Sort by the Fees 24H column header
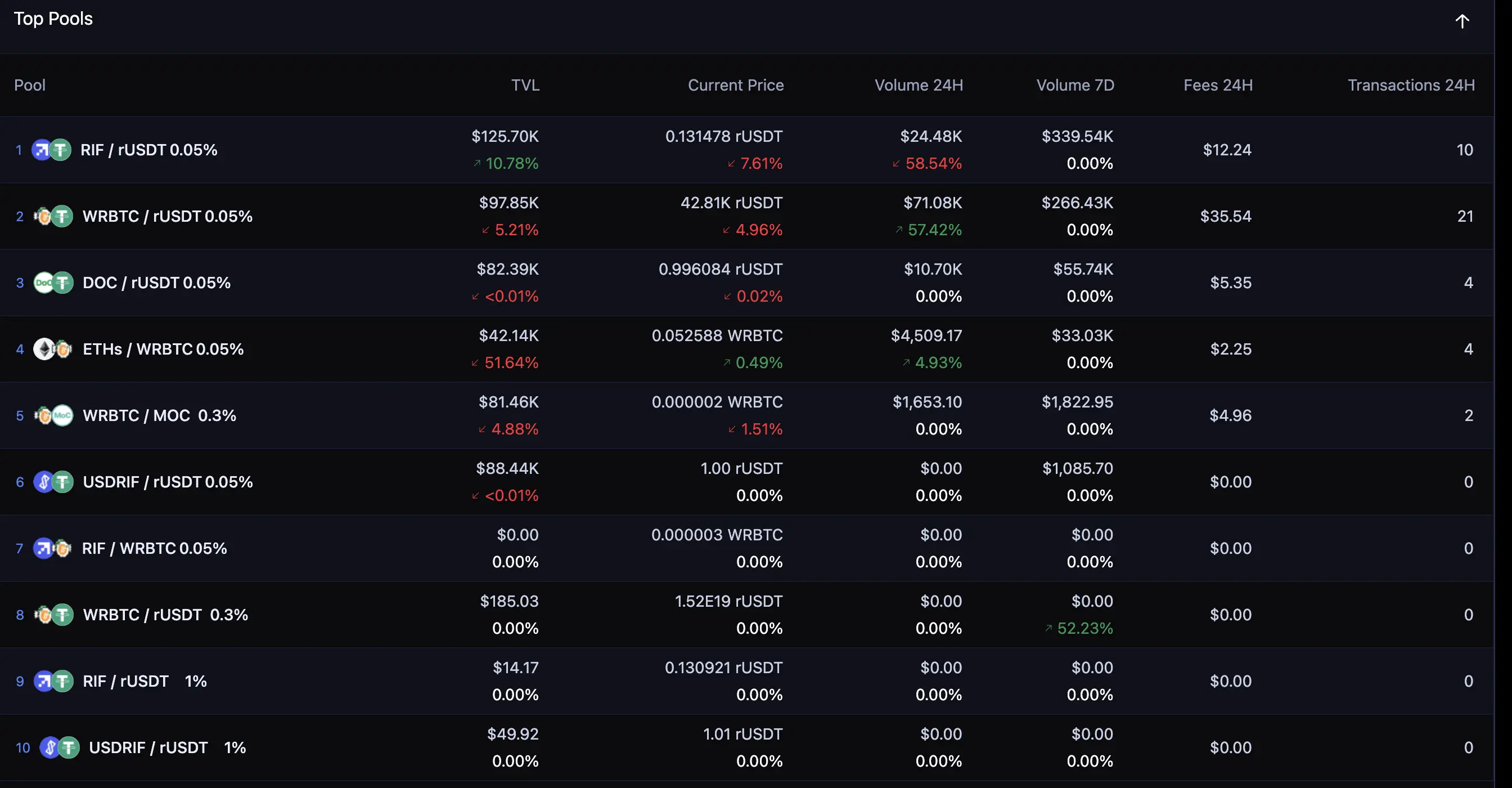The width and height of the screenshot is (1512, 788). coord(1217,85)
